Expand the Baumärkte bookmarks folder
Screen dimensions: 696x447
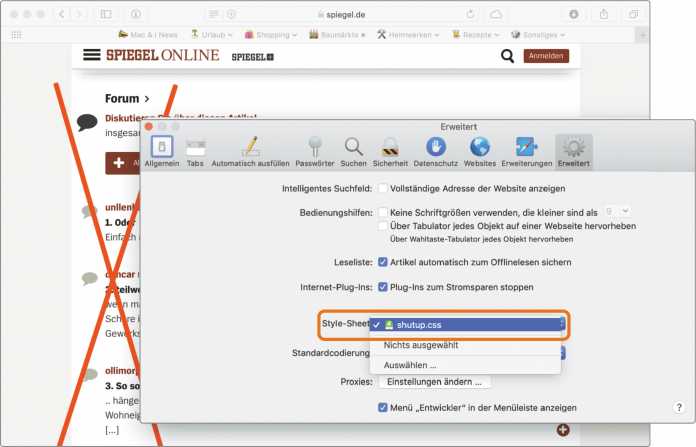point(337,35)
